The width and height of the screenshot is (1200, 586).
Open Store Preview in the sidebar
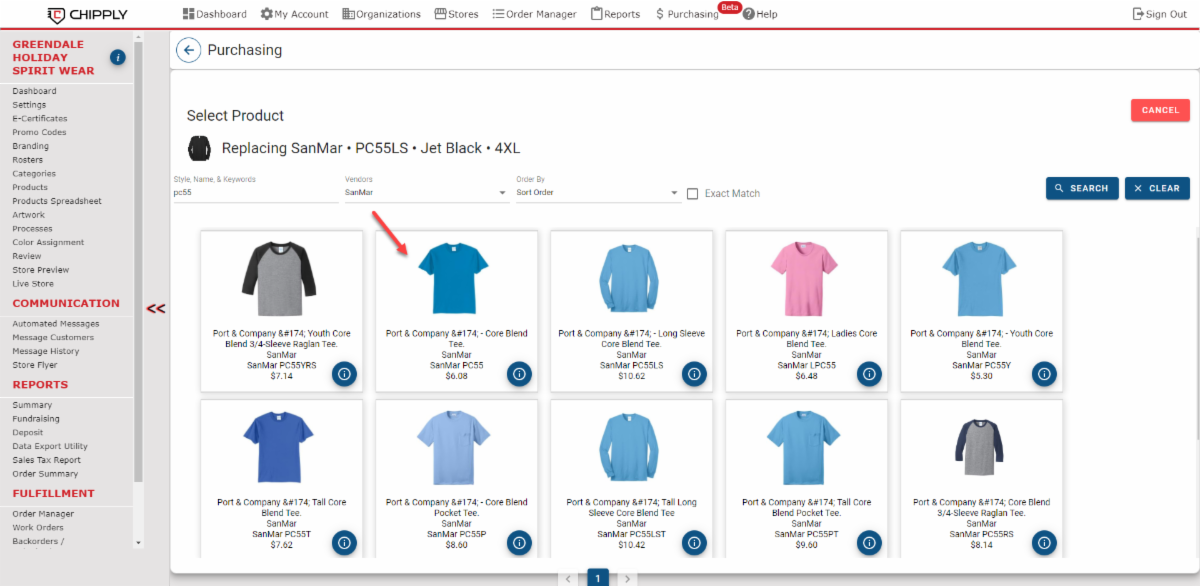coord(41,270)
